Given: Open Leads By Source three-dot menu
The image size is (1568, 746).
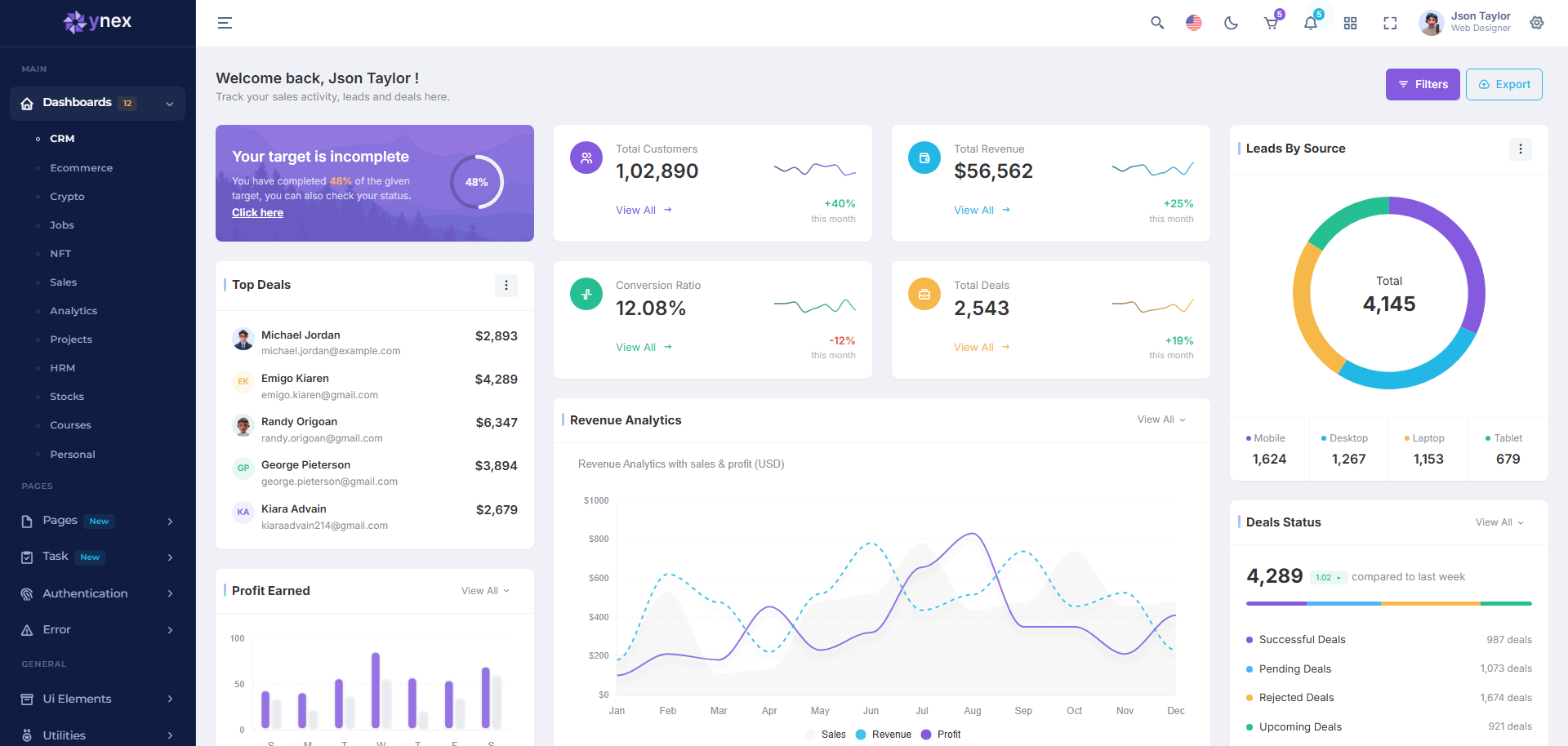Looking at the screenshot, I should tap(1521, 149).
